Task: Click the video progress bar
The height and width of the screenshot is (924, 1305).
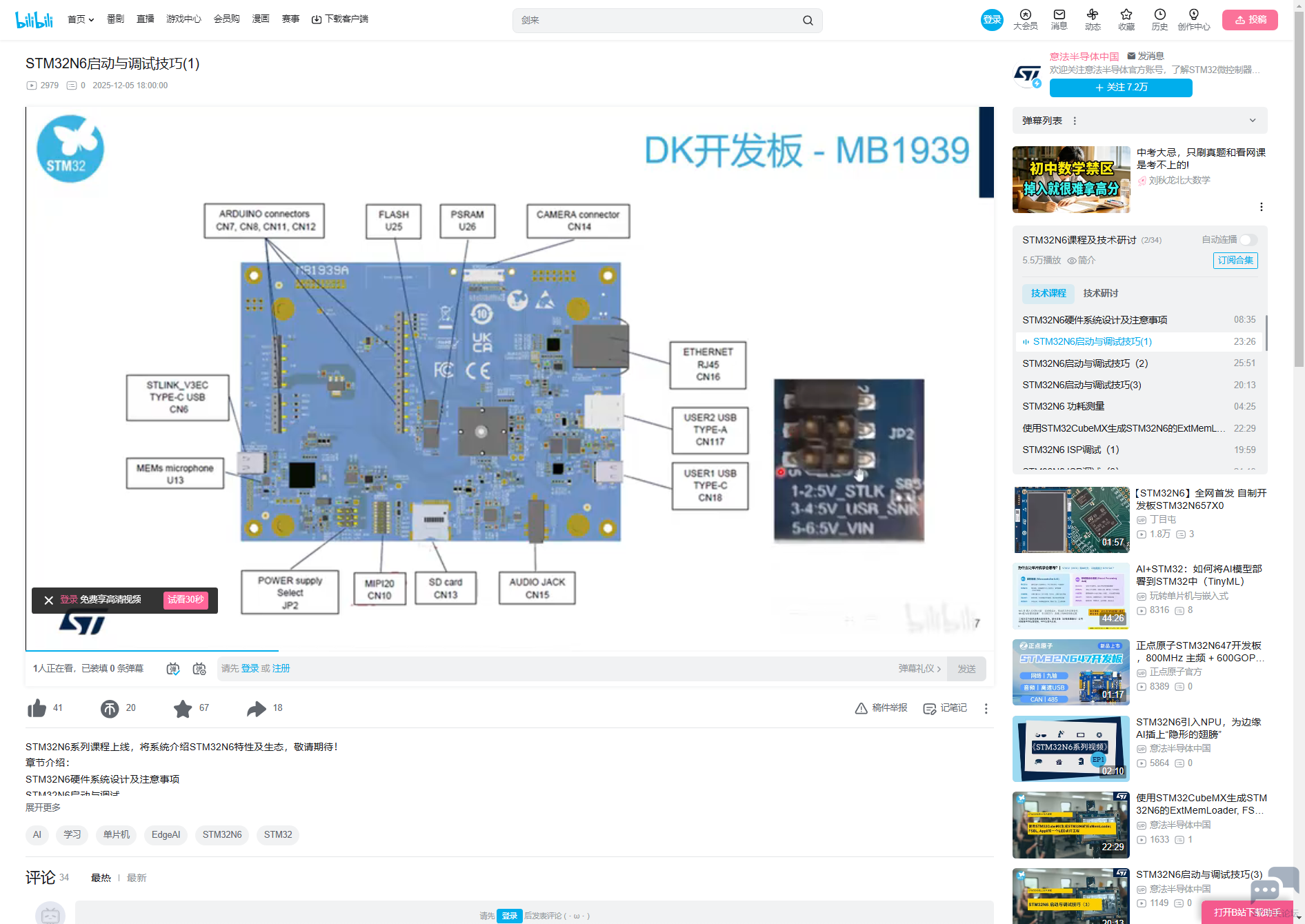Action: click(510, 650)
